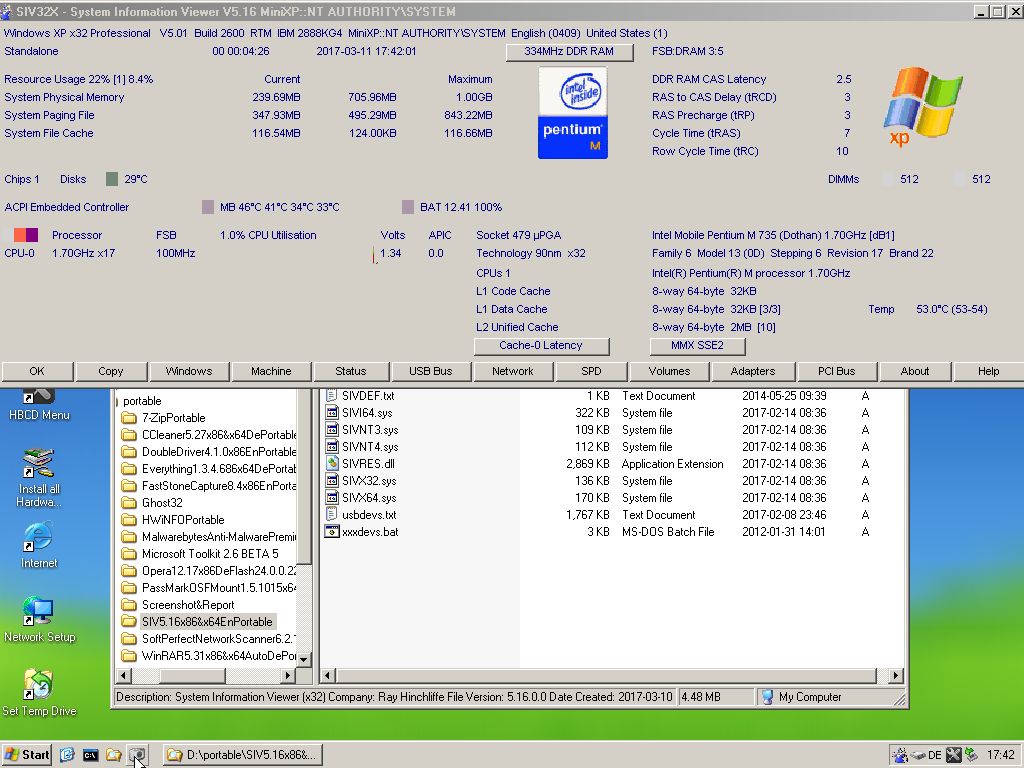Screen dimensions: 1024x768
Task: Click the MB temperature color indicator
Action: tap(208, 207)
